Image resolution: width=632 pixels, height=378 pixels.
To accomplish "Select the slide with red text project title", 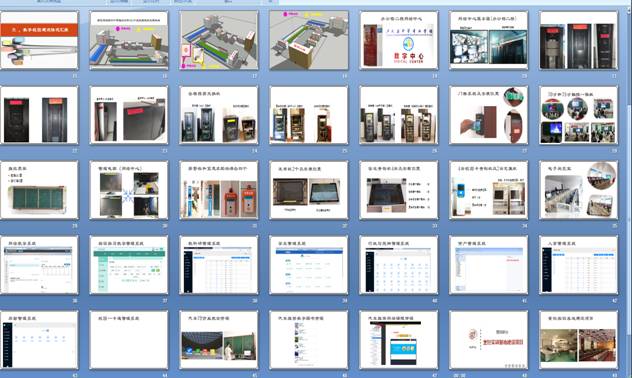I will (489, 339).
